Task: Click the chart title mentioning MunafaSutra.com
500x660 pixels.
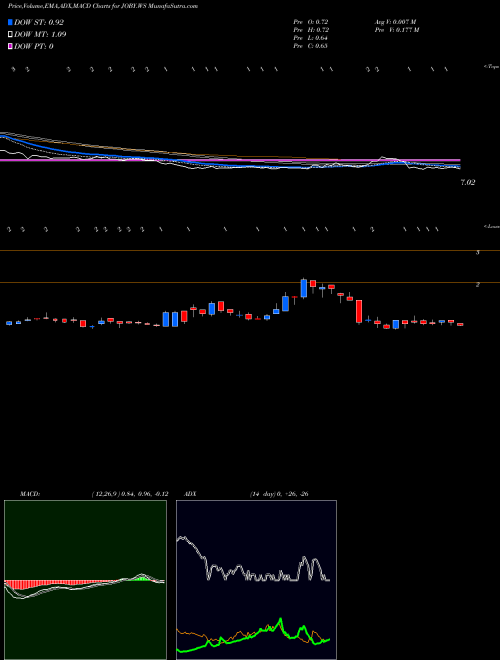Action: [103, 6]
